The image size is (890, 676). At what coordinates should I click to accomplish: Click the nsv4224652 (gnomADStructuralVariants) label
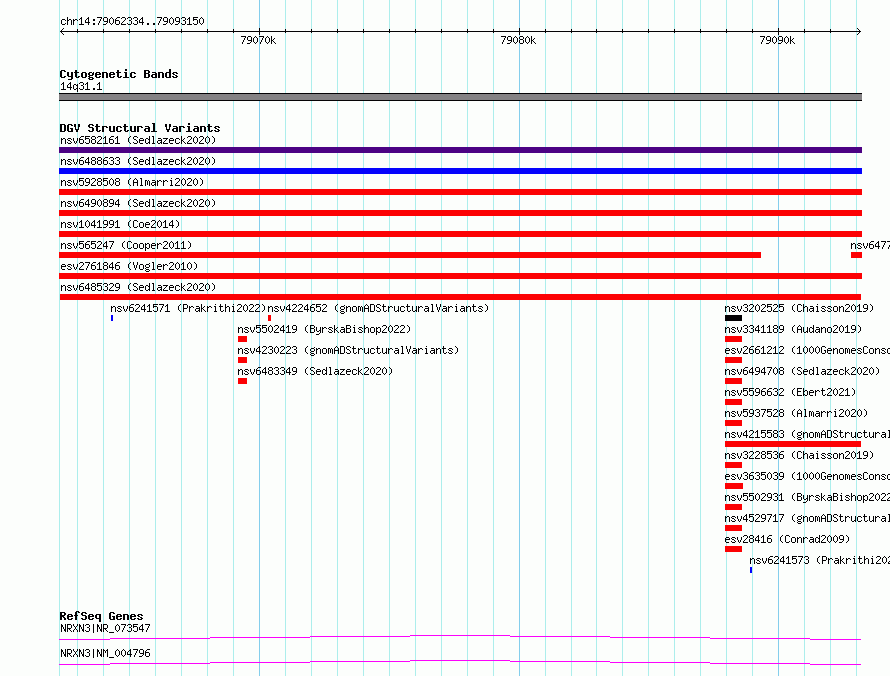(x=378, y=308)
